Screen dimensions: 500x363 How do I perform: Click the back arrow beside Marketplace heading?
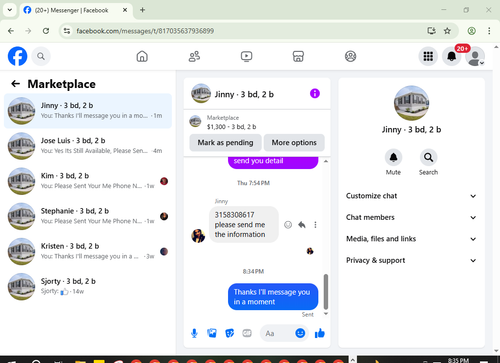15,84
